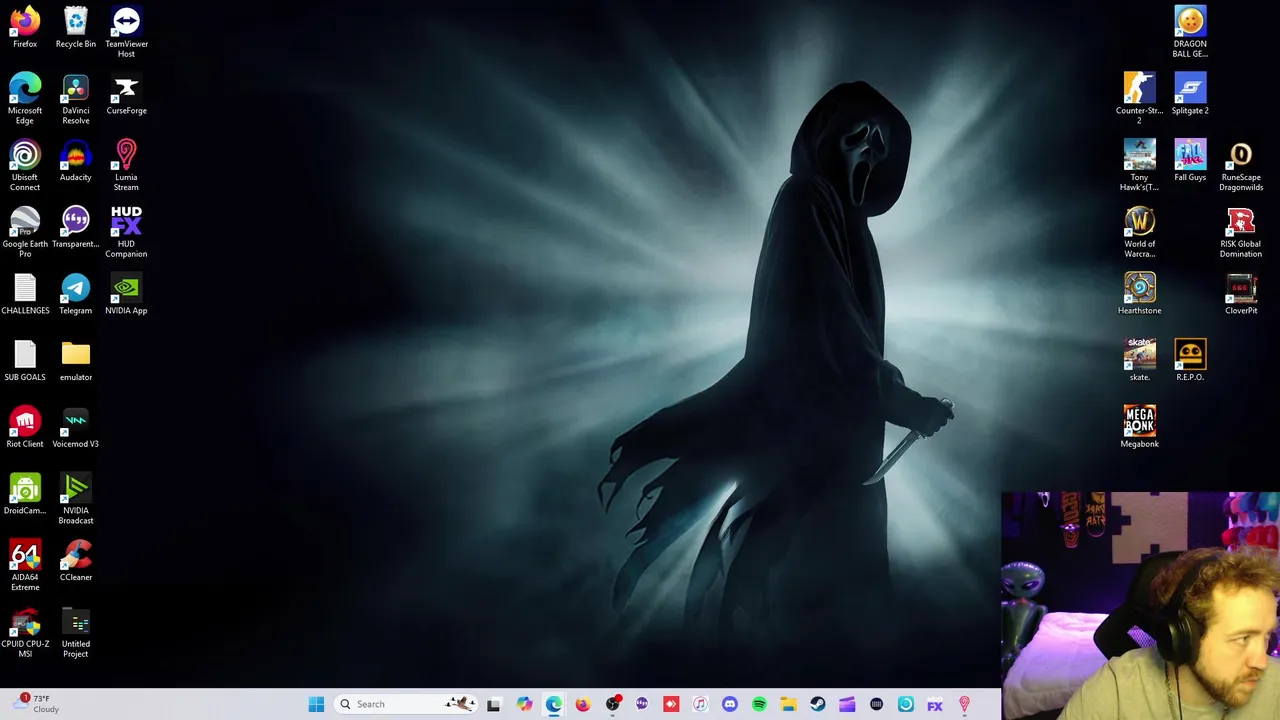1280x720 pixels.
Task: Select the Megabonk desktop icon
Action: (x=1139, y=428)
